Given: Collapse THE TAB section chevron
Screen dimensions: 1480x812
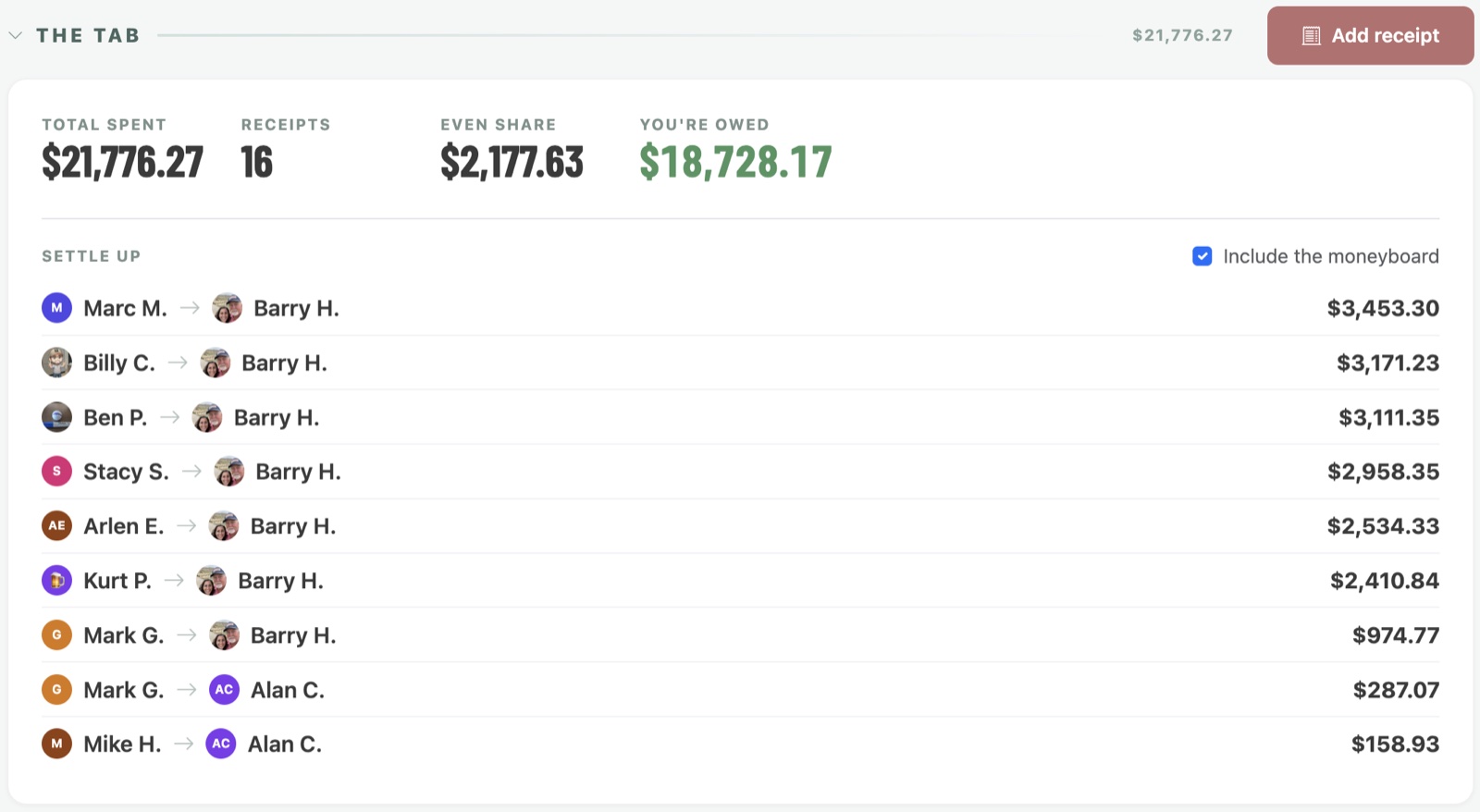Looking at the screenshot, I should click(x=15, y=35).
